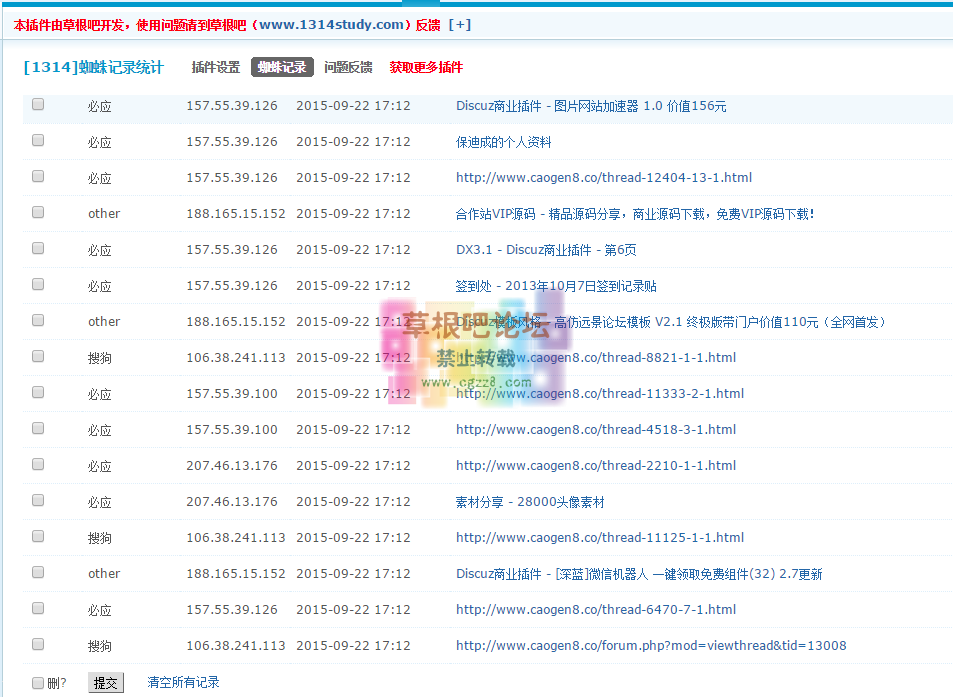
Task: Check the first 必应 record row checkbox
Action: pyautogui.click(x=37, y=104)
